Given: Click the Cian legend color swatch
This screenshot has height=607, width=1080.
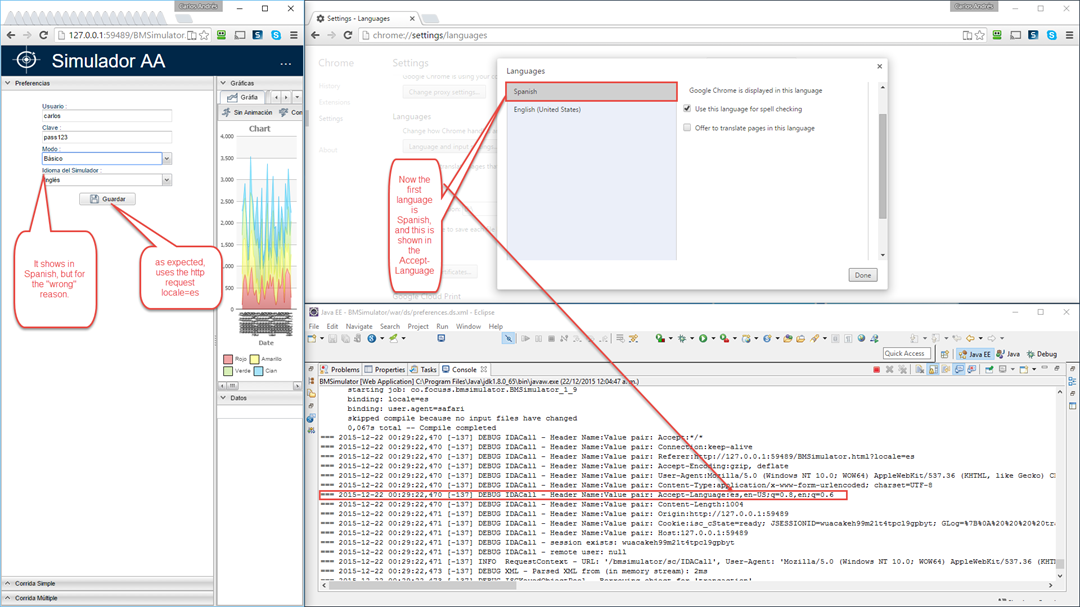Looking at the screenshot, I should (258, 371).
